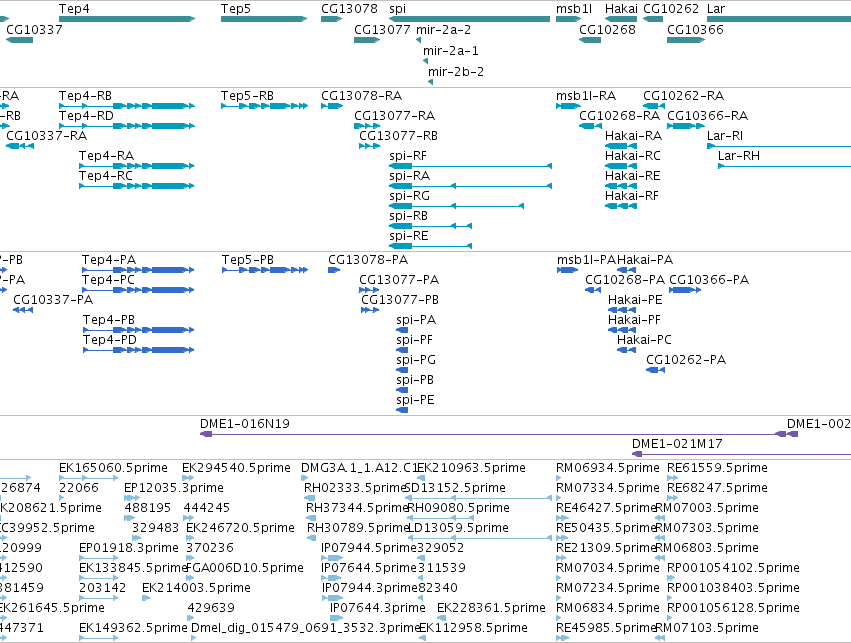Open the Tep5-RB transcript label
The height and width of the screenshot is (643, 851).
pos(247,96)
